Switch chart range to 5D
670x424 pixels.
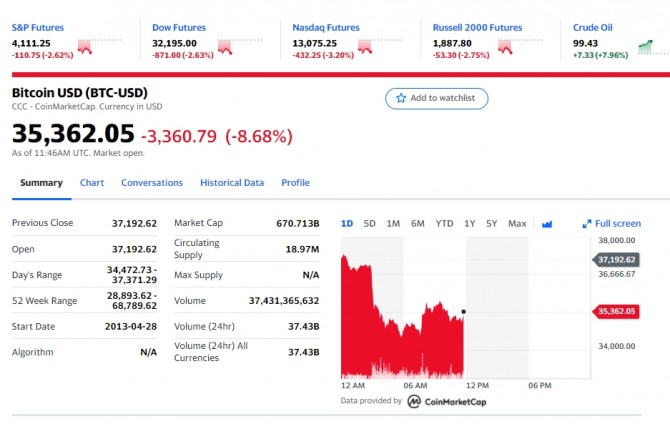[x=370, y=224]
